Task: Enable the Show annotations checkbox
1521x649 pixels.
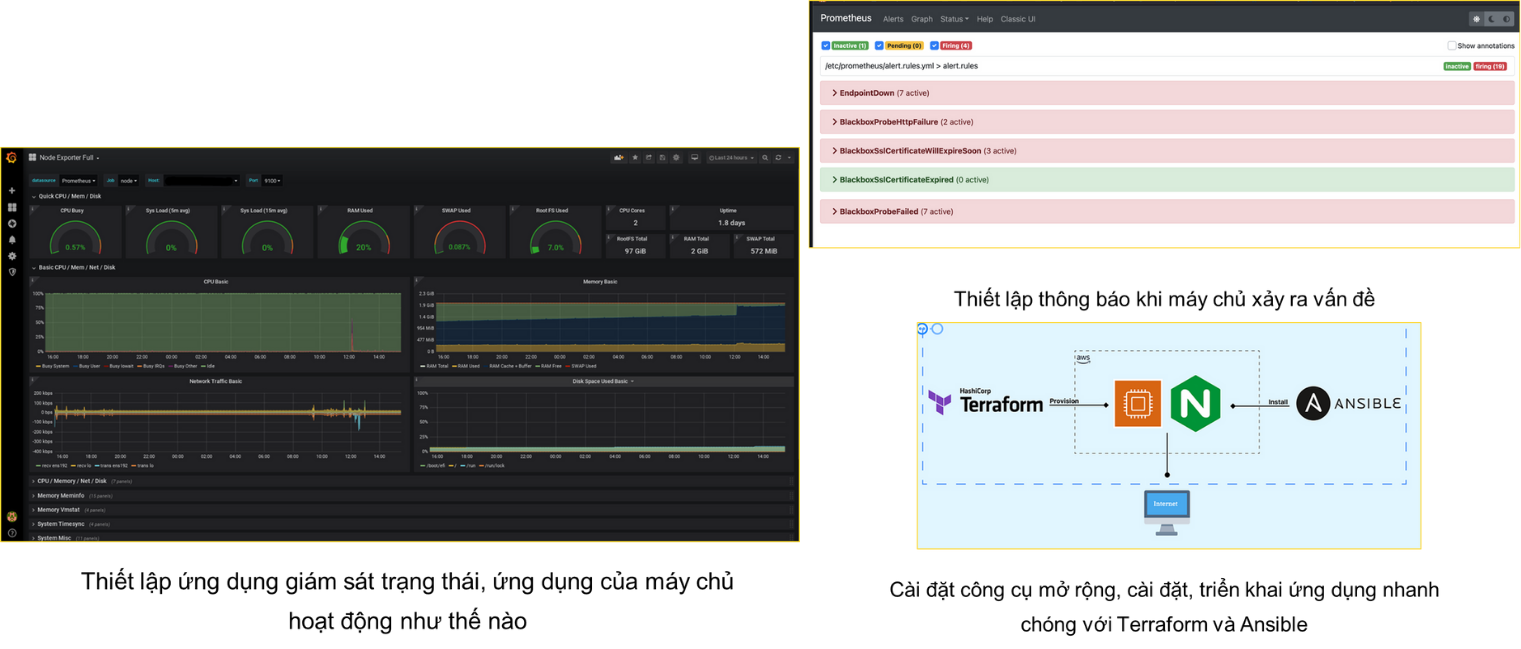Action: point(1452,46)
